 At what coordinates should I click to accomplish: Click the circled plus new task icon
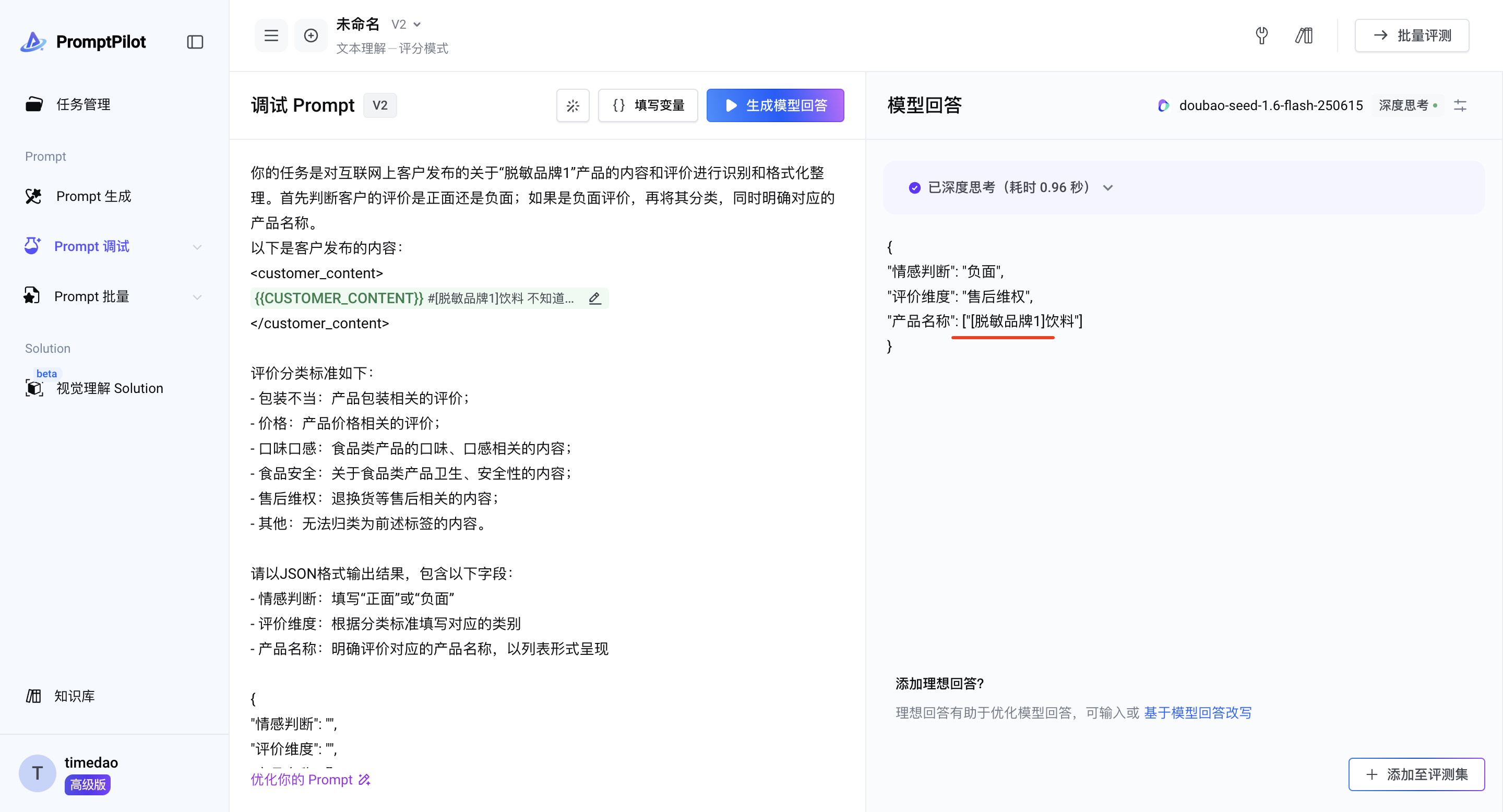tap(311, 35)
